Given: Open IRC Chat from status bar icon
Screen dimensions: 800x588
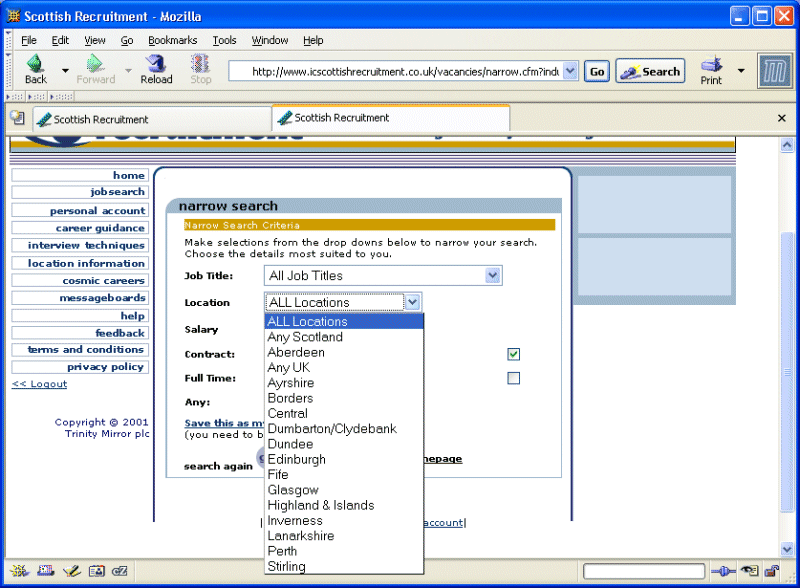Looking at the screenshot, I should [120, 571].
